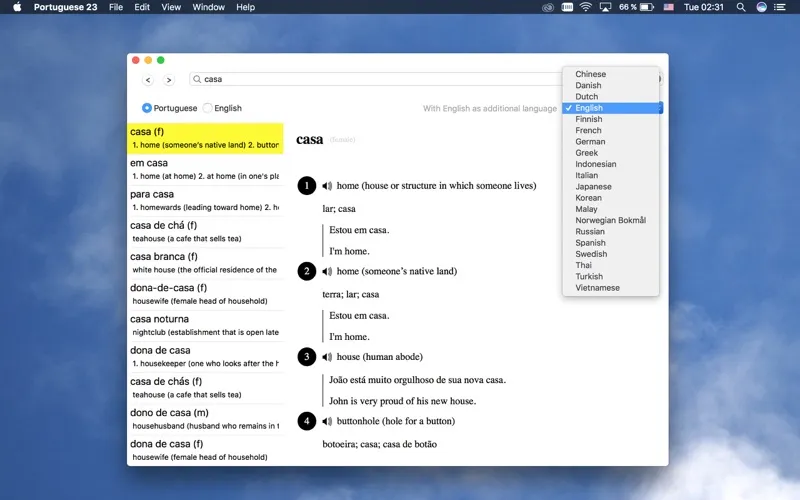The image size is (800, 500).
Task: Select the highlighted casa (f) entry
Action: point(205,138)
